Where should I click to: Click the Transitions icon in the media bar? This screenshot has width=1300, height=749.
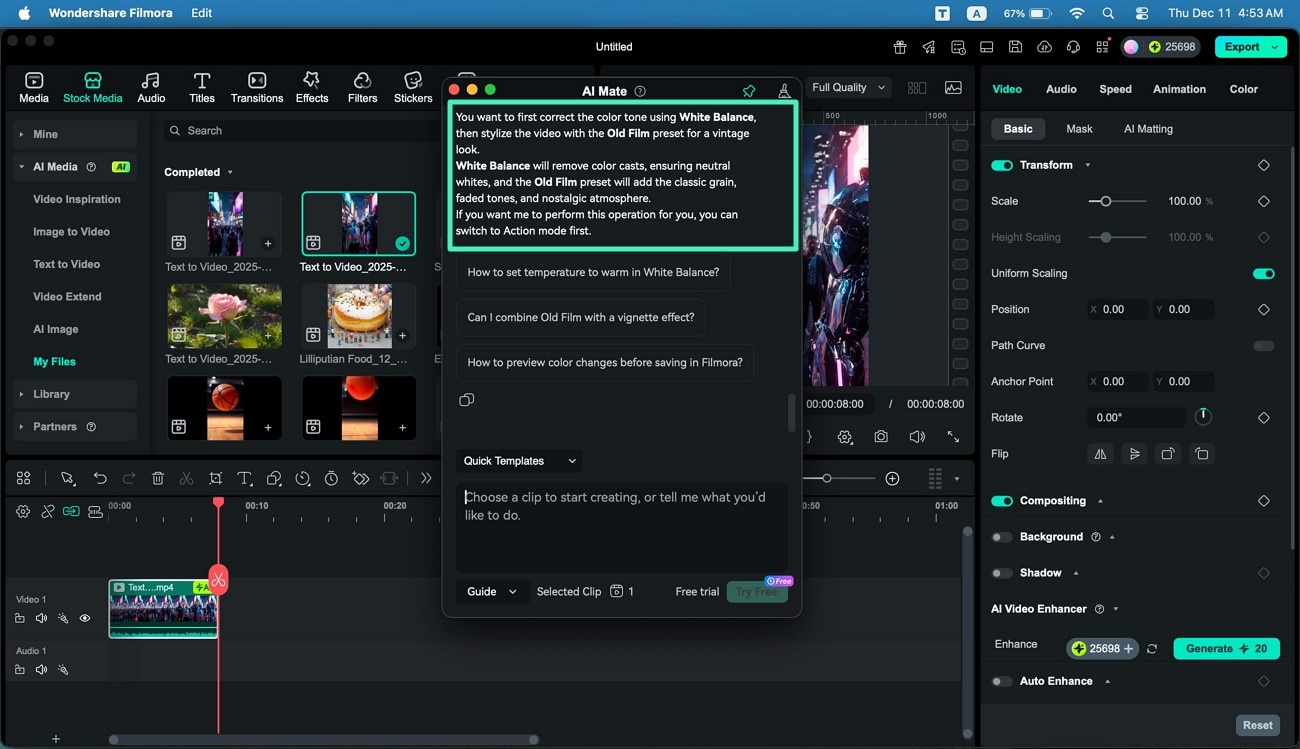click(x=256, y=85)
